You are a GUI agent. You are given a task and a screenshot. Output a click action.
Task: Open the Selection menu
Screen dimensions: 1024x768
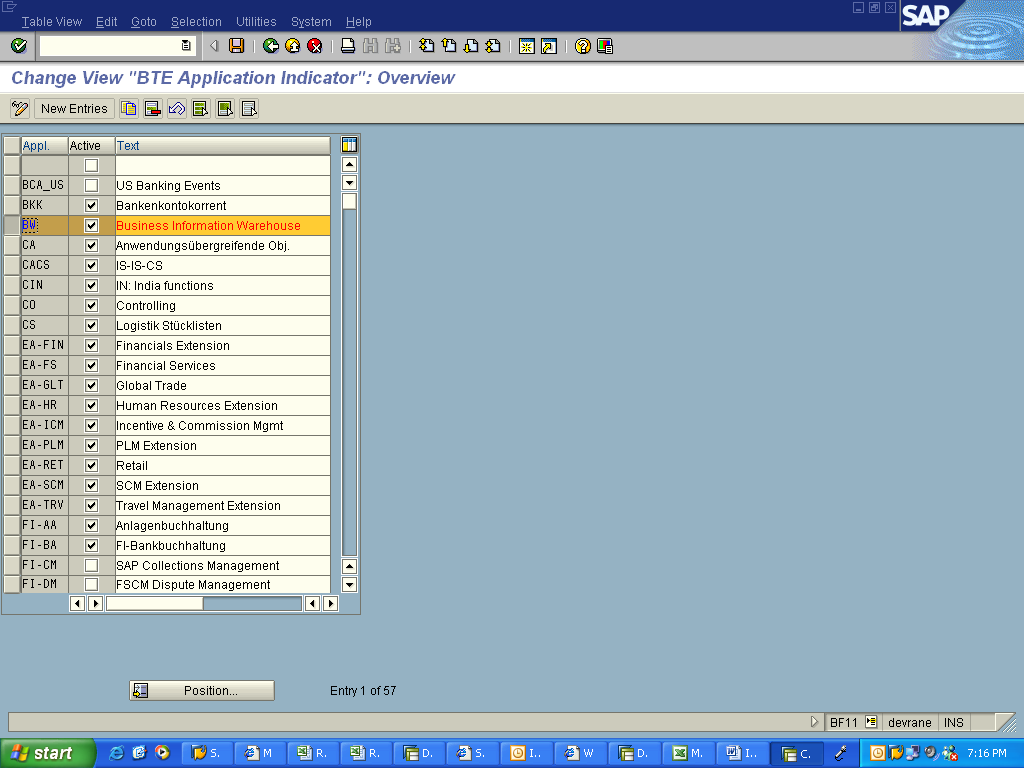196,22
